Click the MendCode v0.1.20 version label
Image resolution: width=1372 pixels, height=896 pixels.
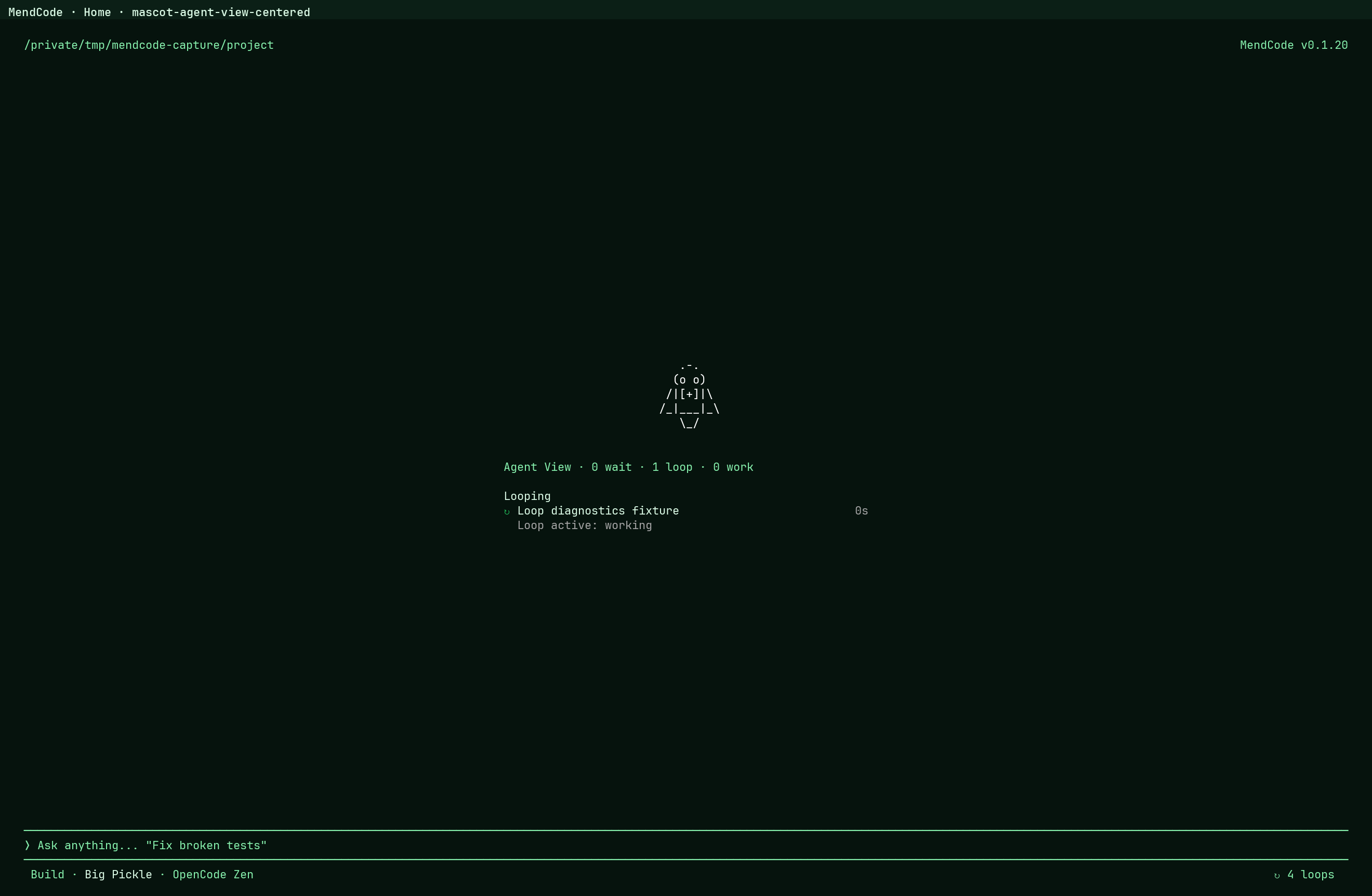point(1294,45)
